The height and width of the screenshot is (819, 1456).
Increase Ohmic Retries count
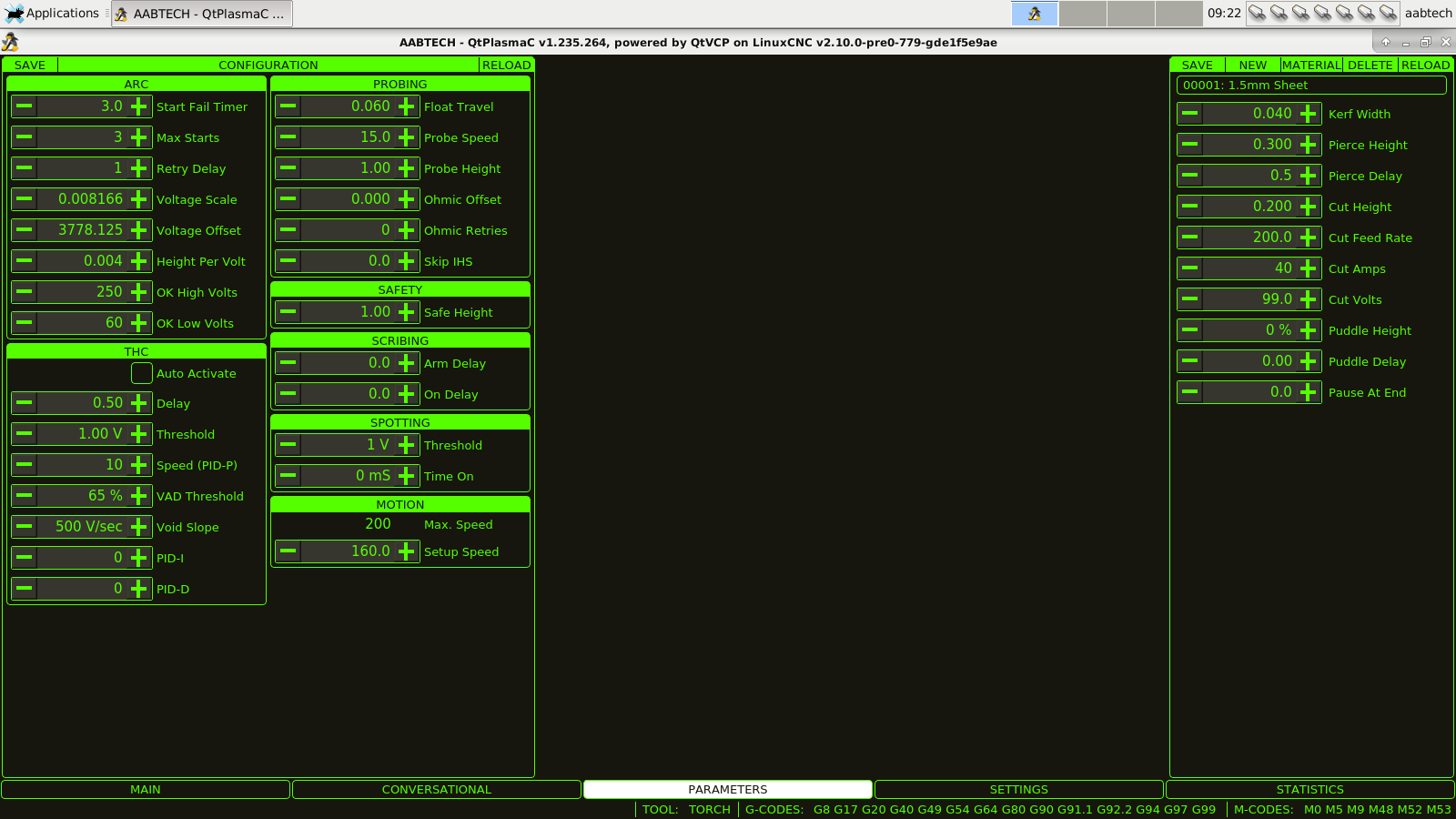407,230
